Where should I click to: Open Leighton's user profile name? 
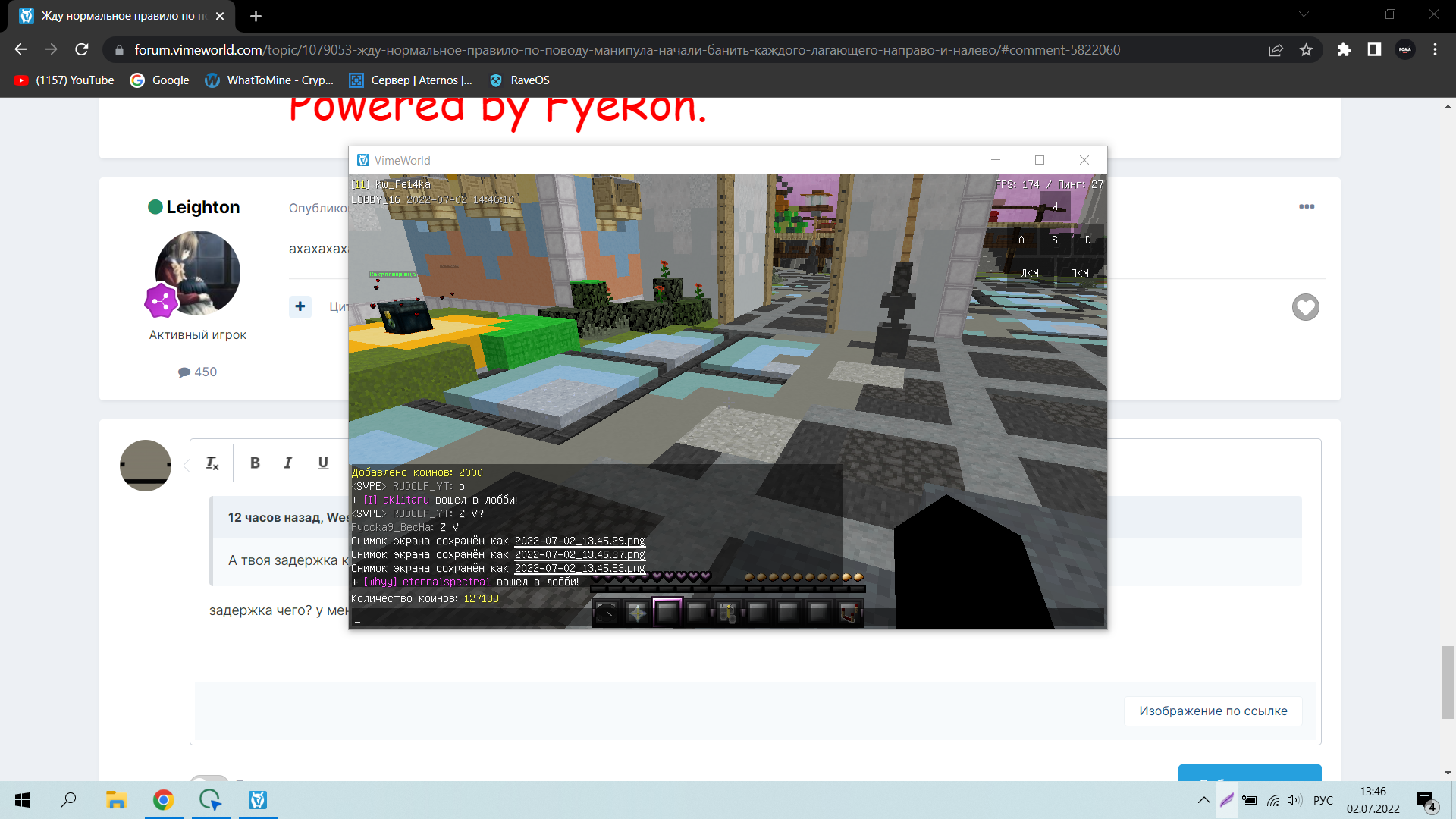(202, 207)
